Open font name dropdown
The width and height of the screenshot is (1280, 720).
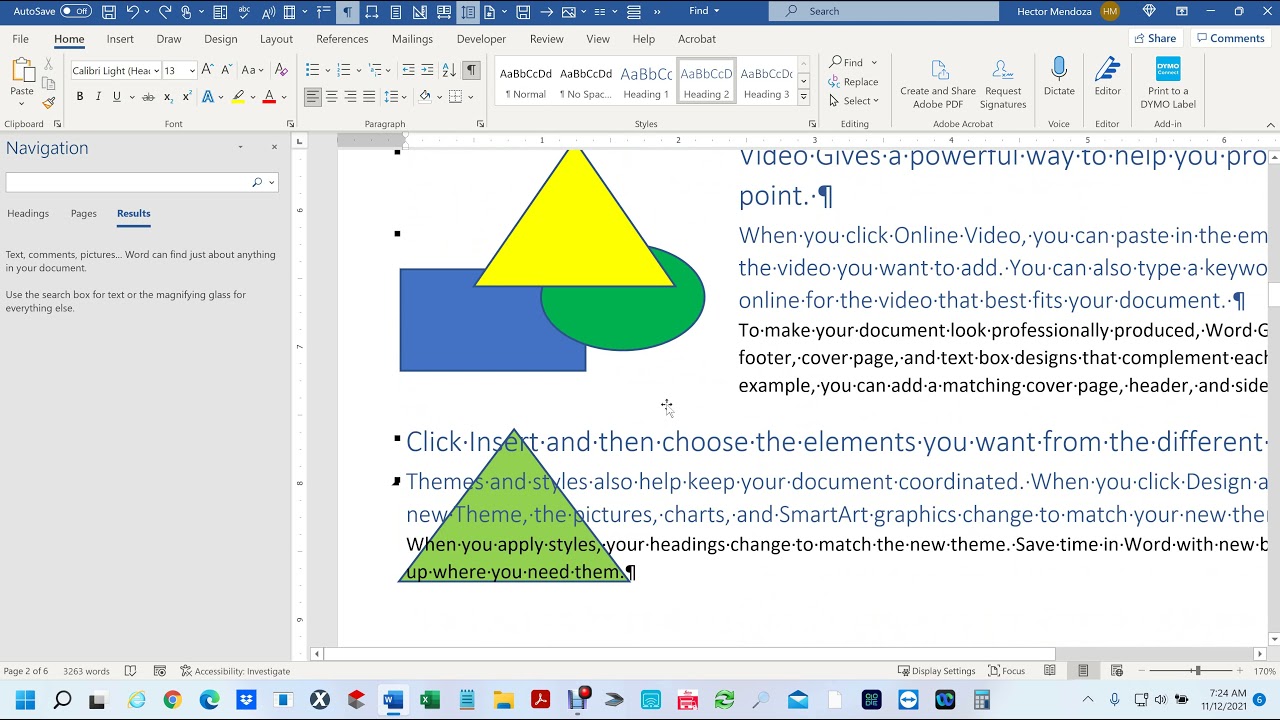[156, 71]
